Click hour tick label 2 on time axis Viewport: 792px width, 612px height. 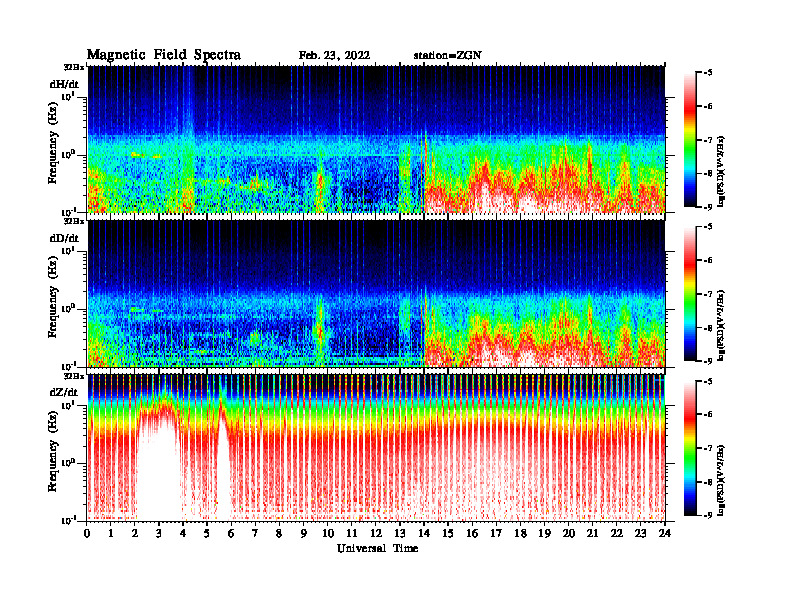pos(135,534)
